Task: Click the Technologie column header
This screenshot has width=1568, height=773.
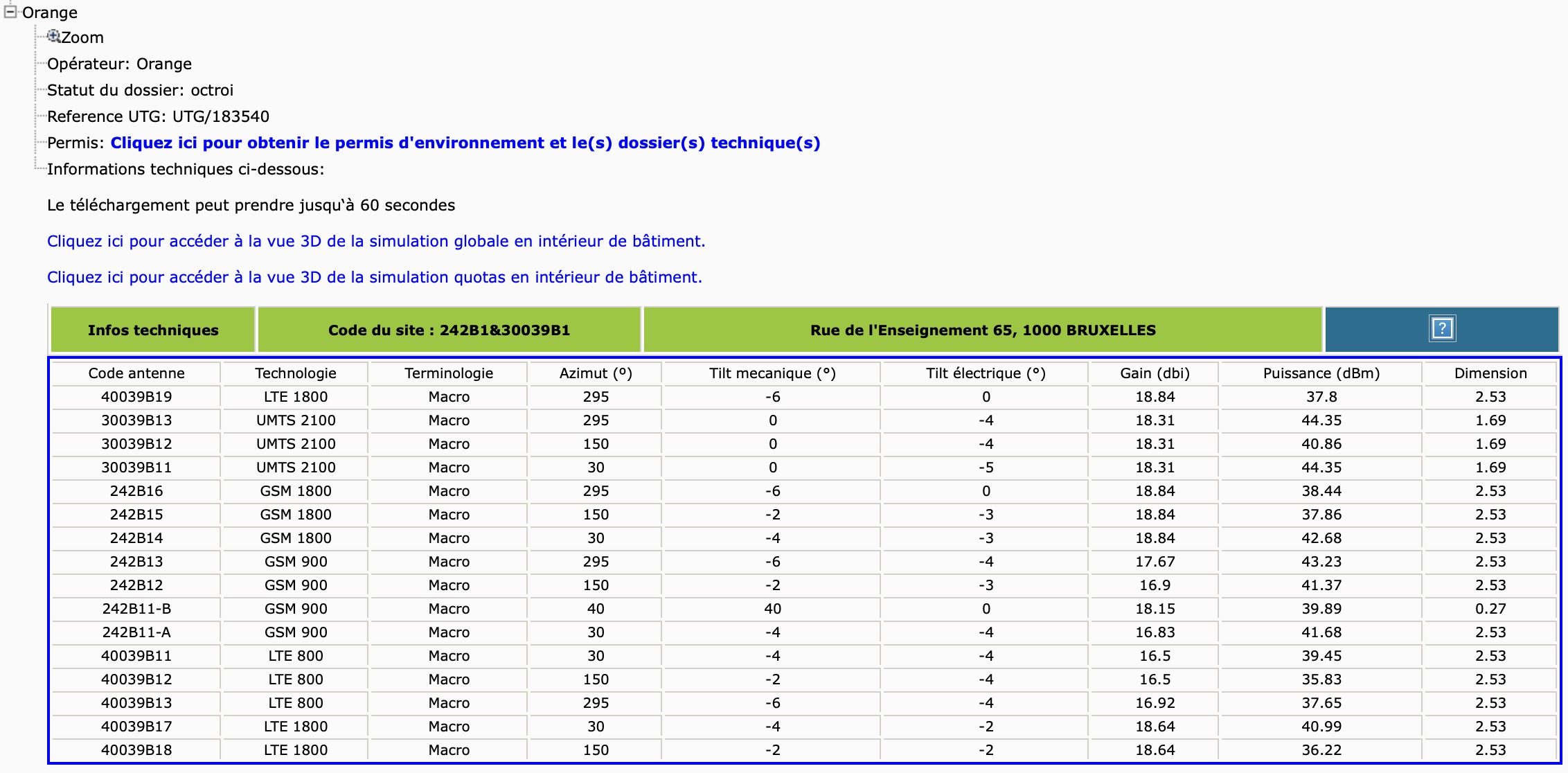Action: click(296, 373)
